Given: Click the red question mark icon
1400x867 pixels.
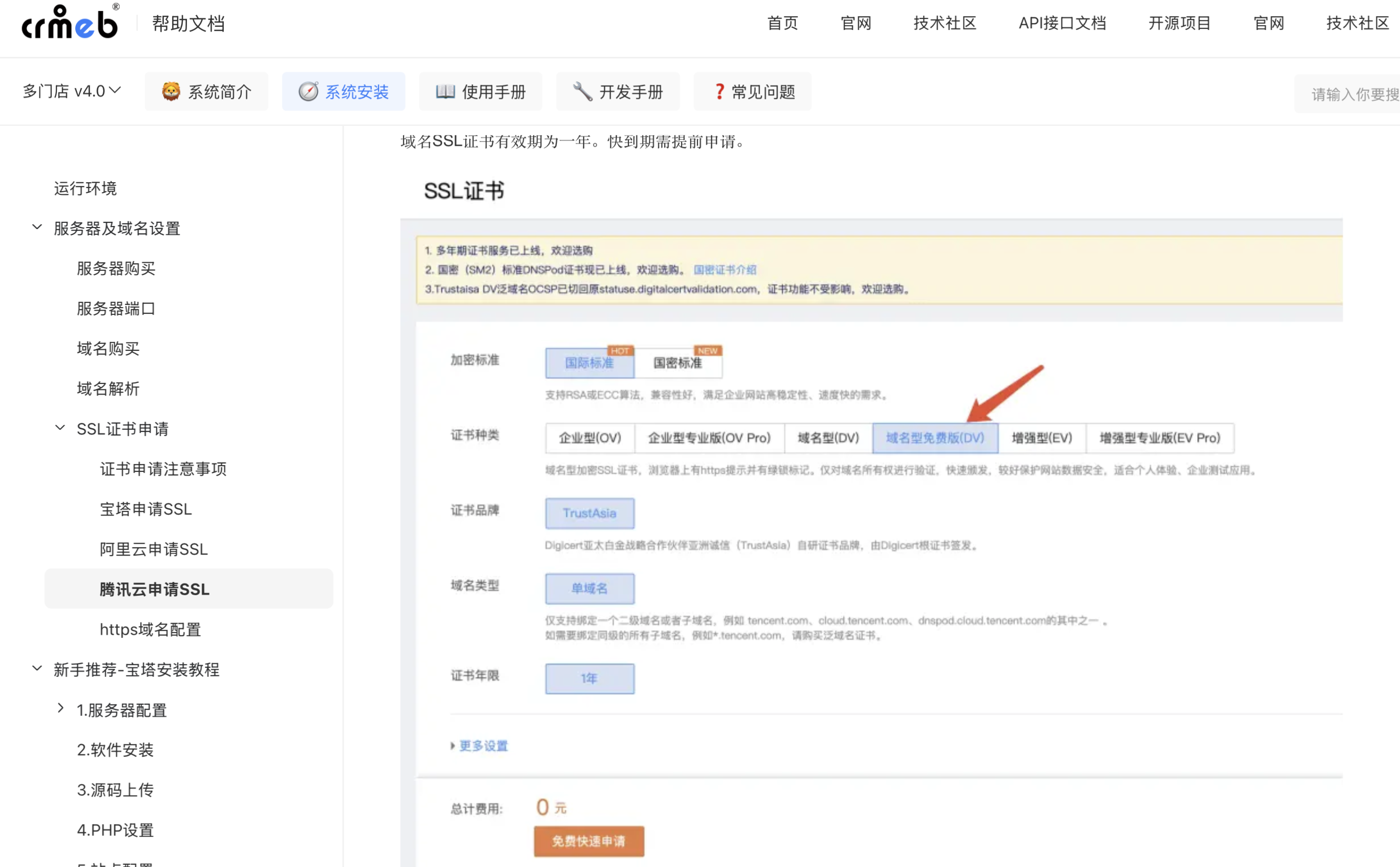Looking at the screenshot, I should (719, 92).
